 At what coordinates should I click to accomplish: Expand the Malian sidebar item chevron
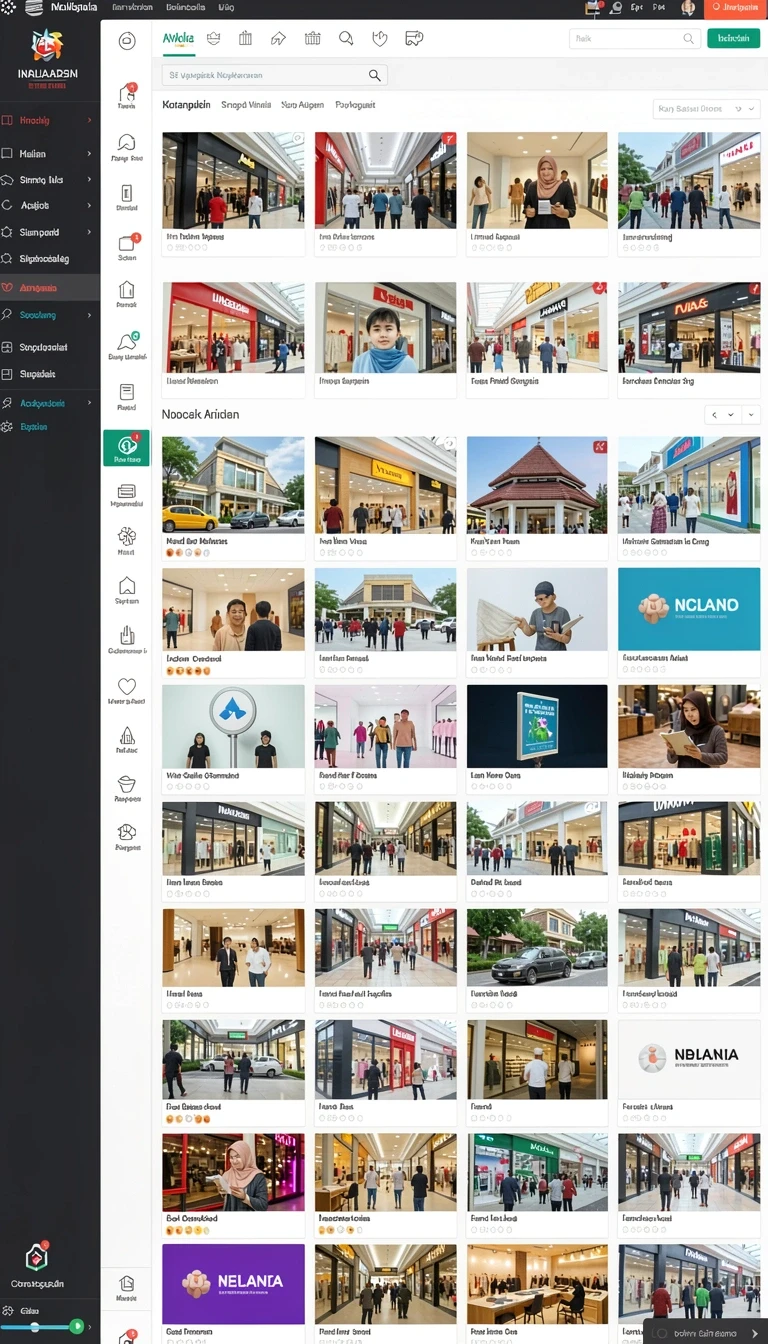click(89, 153)
